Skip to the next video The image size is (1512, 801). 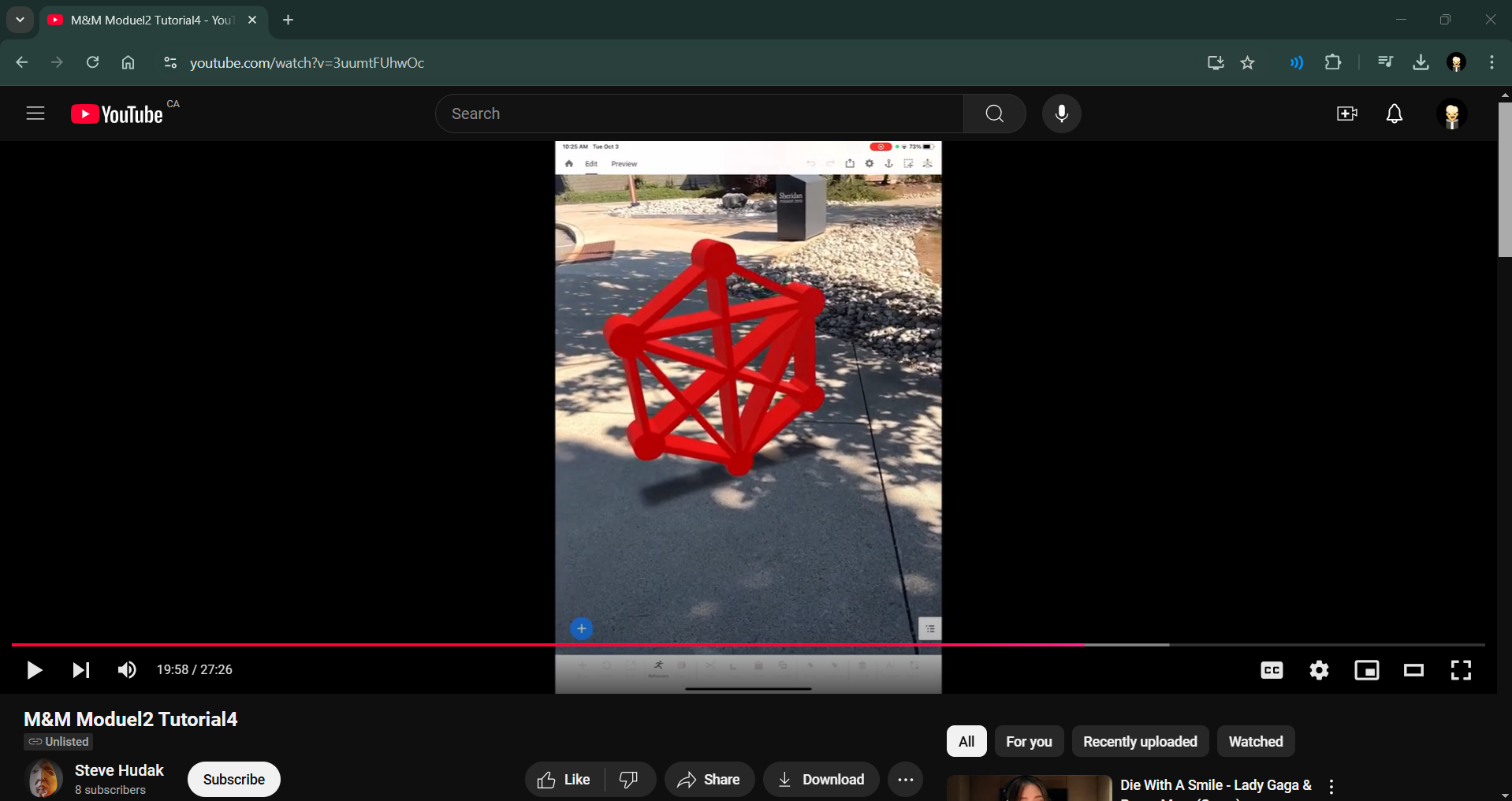[x=80, y=670]
